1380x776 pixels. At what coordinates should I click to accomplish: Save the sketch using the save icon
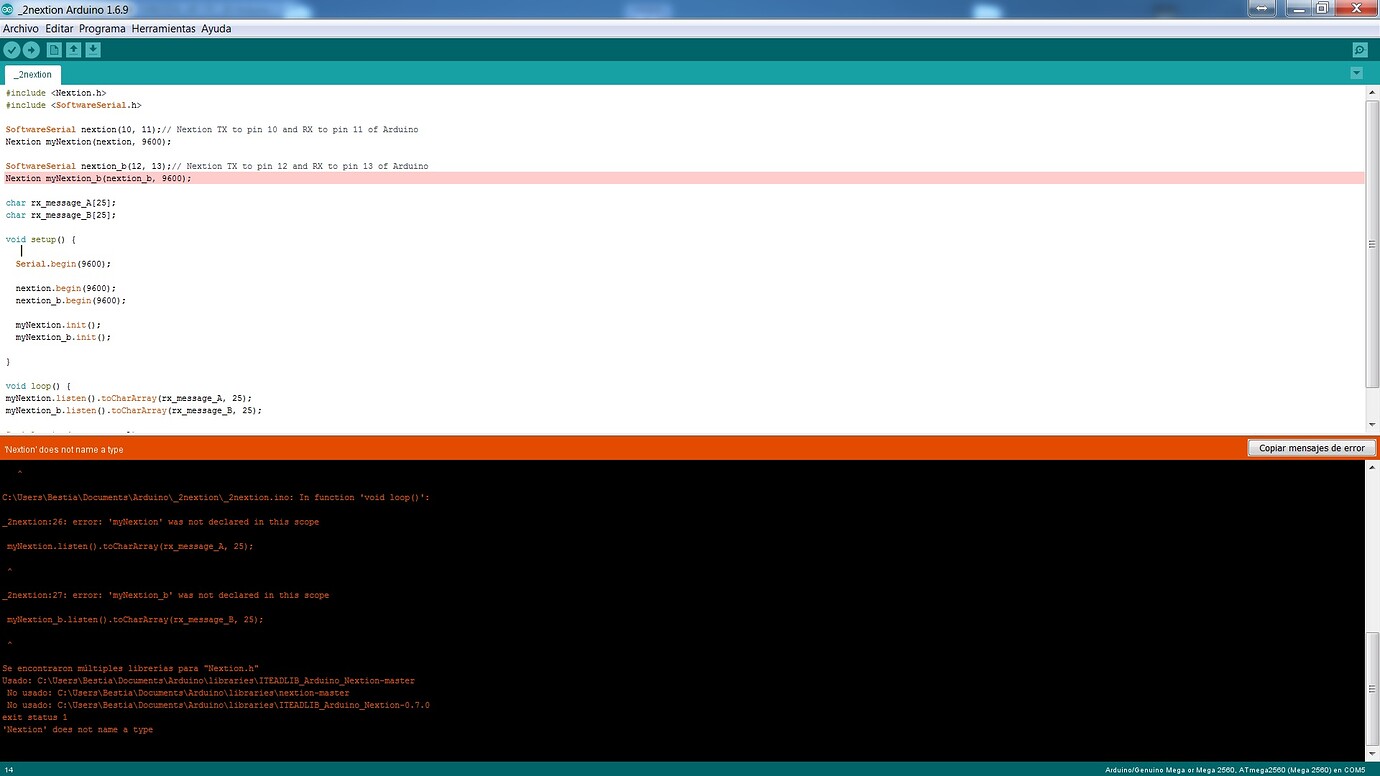point(92,49)
